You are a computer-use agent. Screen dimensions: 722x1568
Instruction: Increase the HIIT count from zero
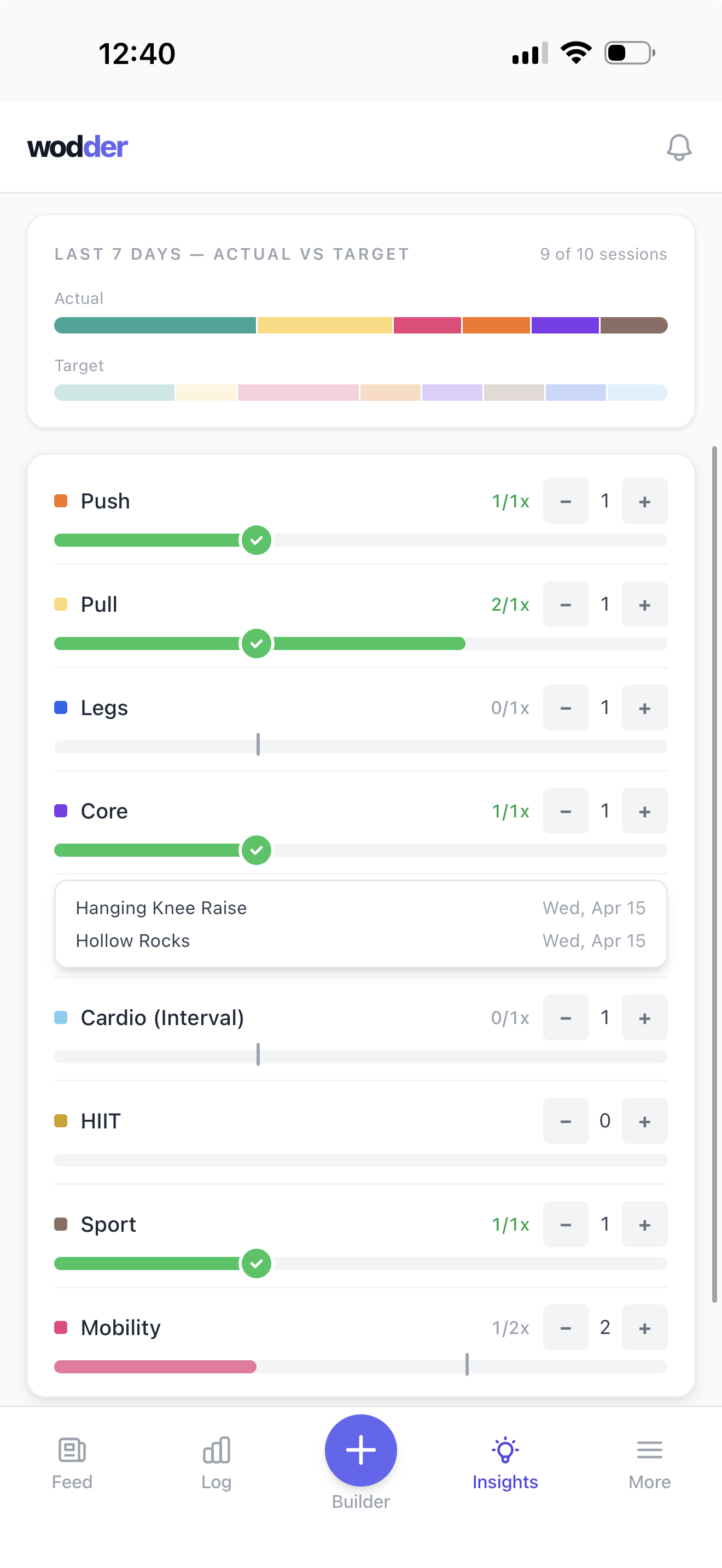(x=644, y=1121)
